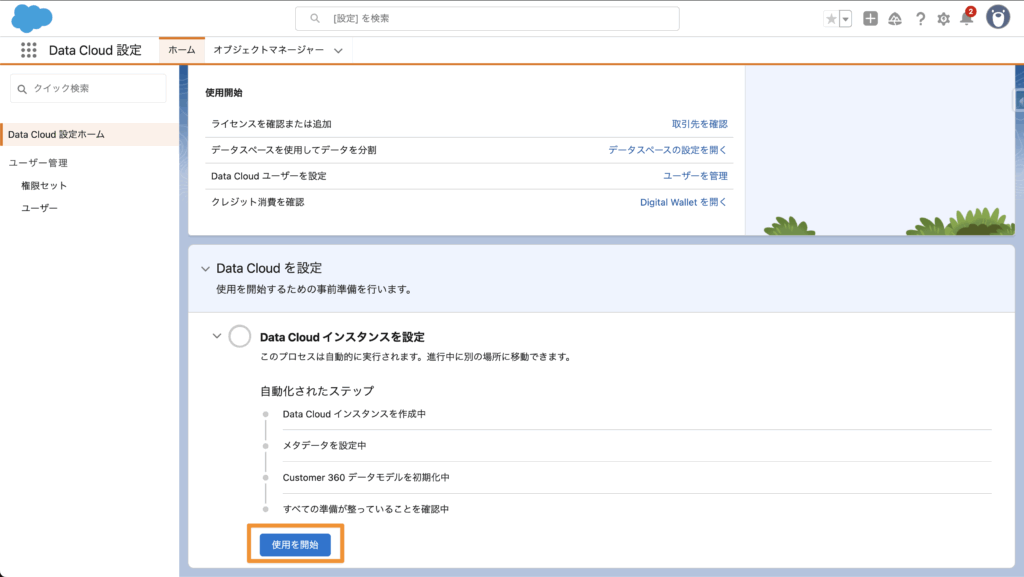
Task: Click the favorites star icon
Action: pyautogui.click(x=831, y=19)
